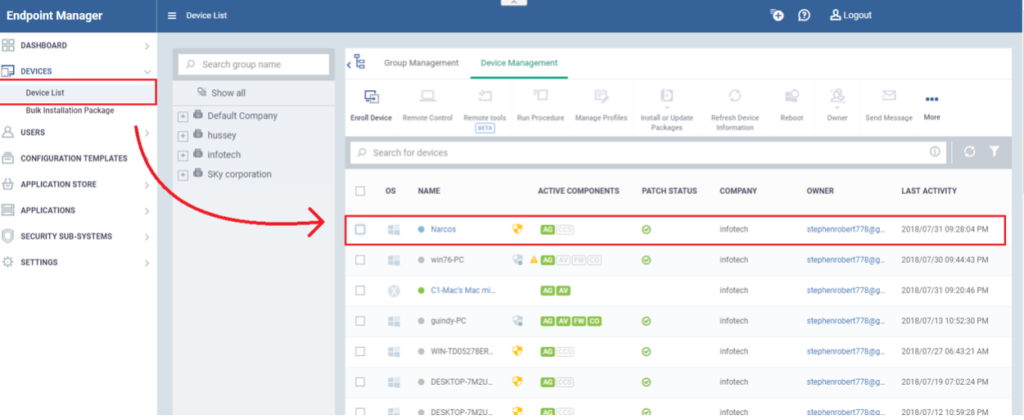
Task: Click the win76-PC warning triangle icon
Action: (534, 259)
